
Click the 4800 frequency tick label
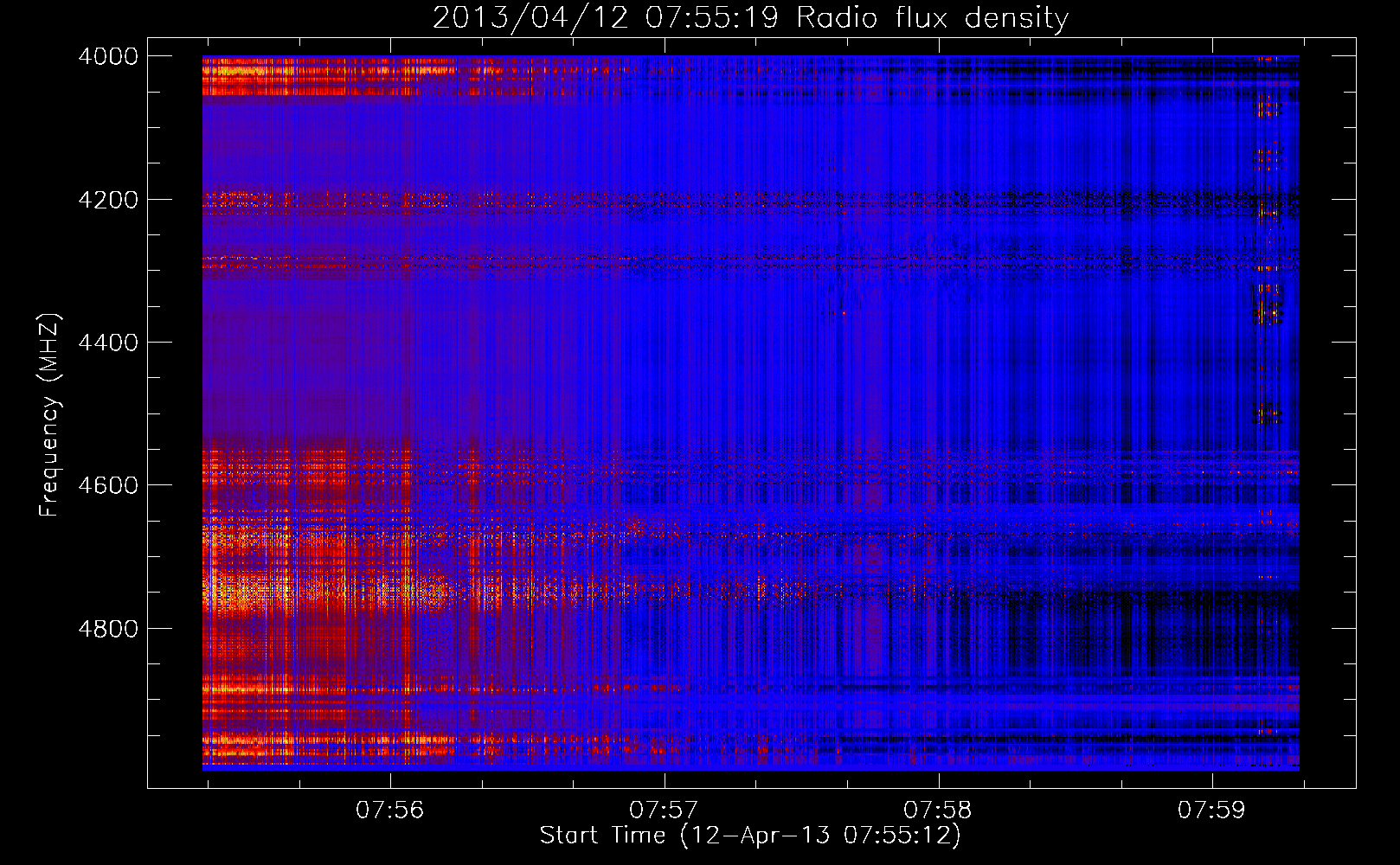coord(108,629)
